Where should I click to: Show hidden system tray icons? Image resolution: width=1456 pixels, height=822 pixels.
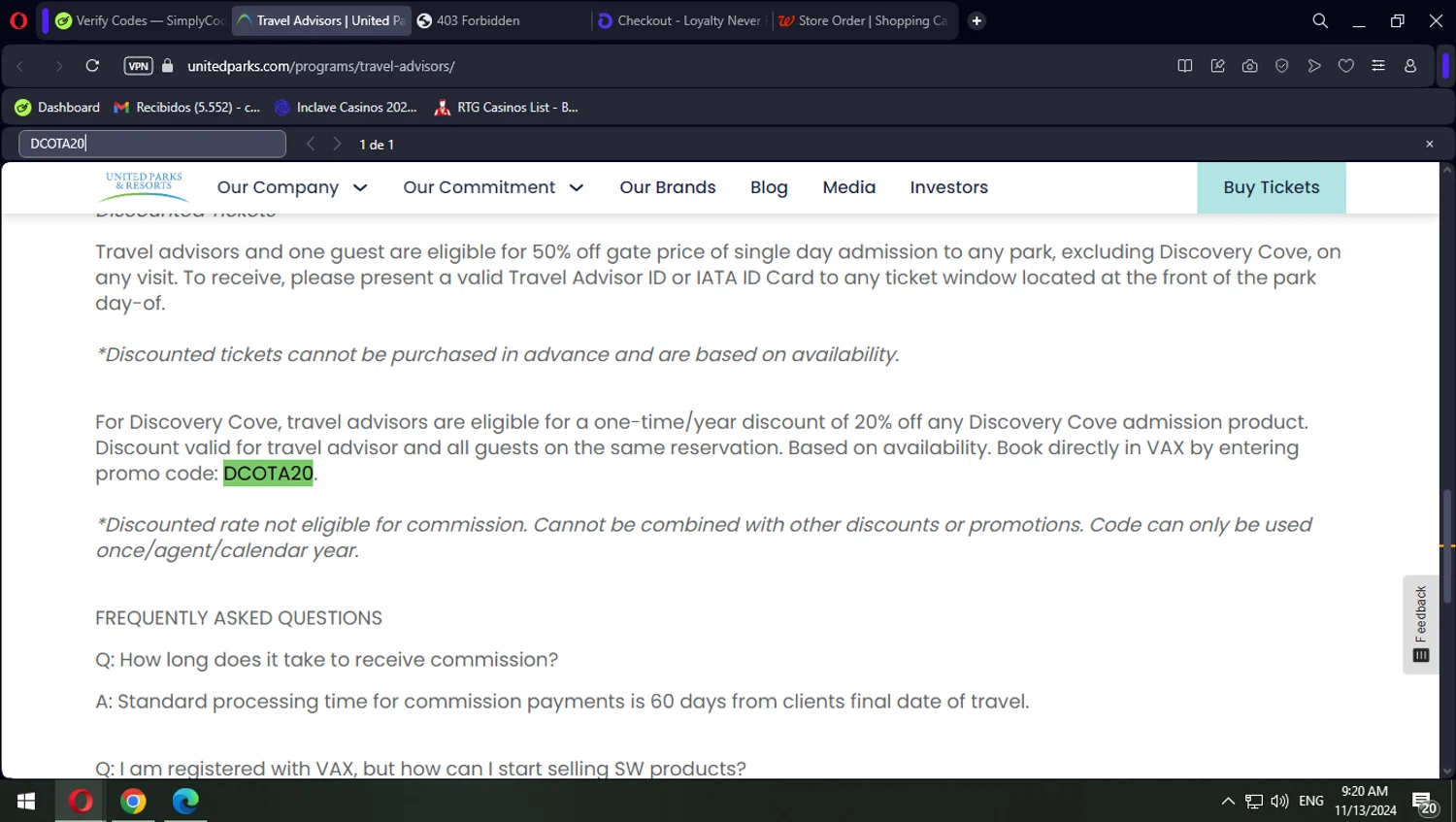pos(1228,801)
